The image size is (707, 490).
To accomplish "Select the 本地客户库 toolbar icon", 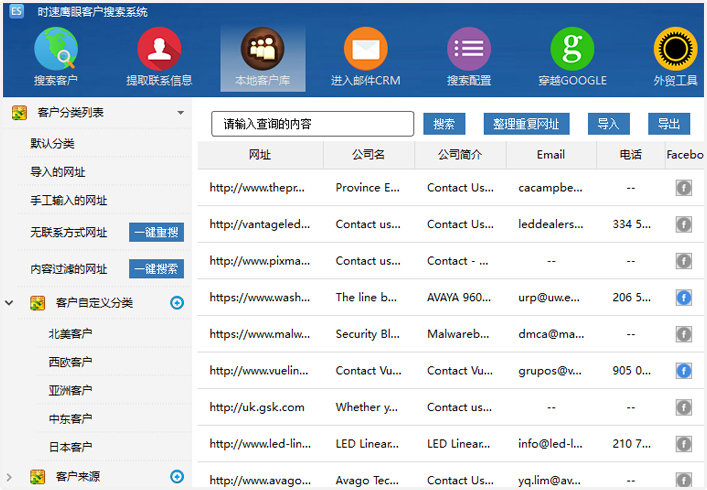I will 262,48.
